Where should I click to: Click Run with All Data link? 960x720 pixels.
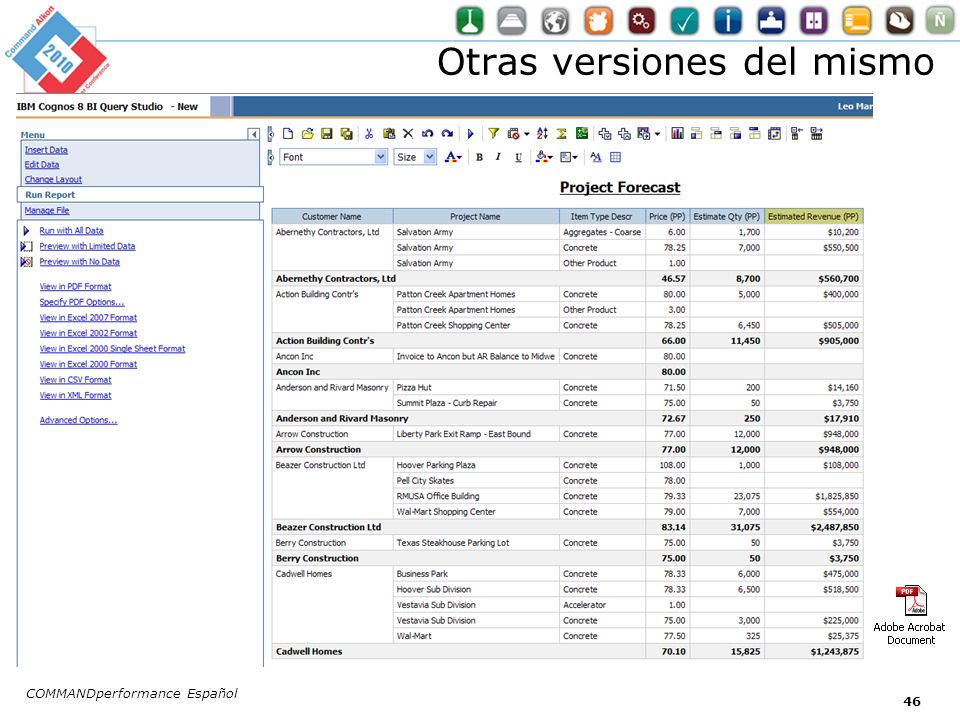72,231
